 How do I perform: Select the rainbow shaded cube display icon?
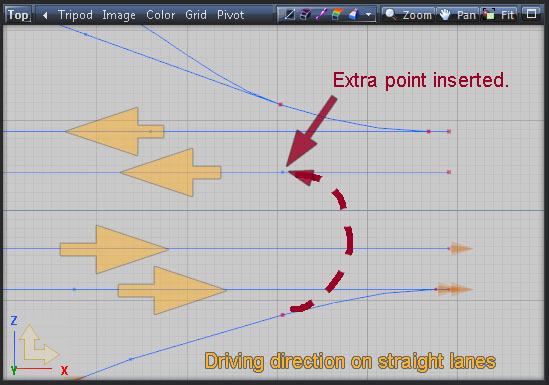[337, 15]
